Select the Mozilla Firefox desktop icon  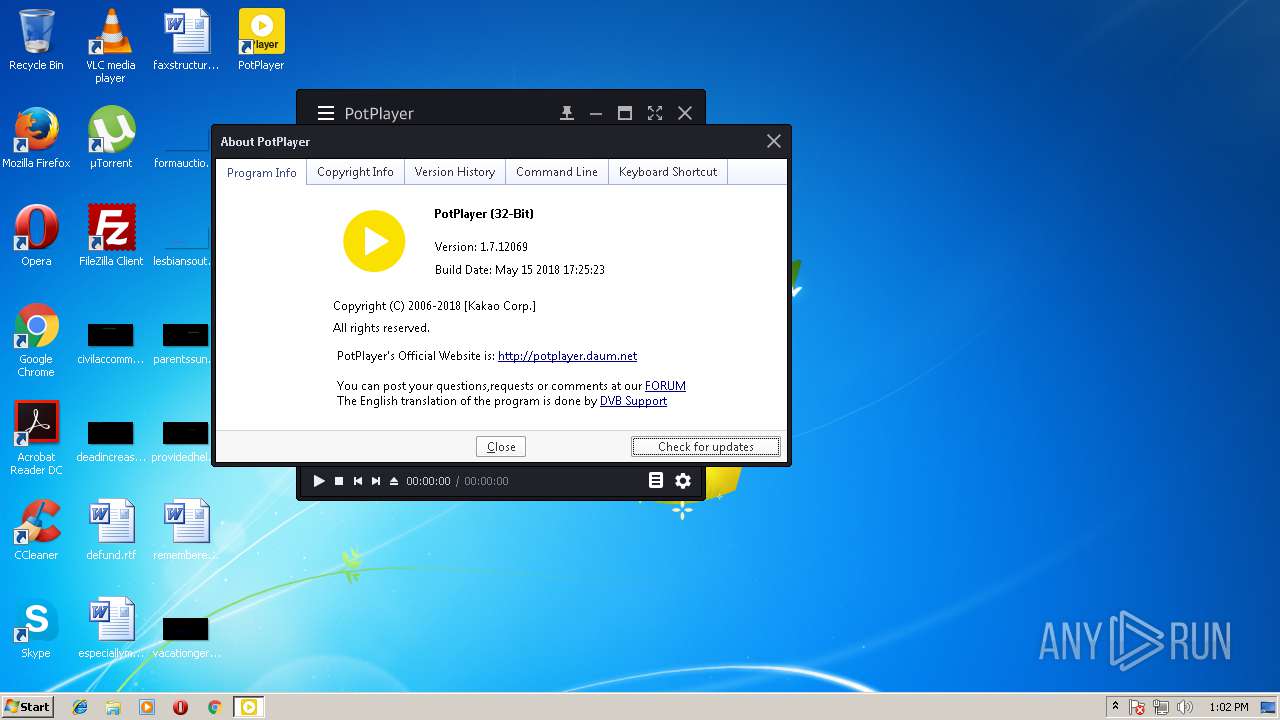(36, 138)
